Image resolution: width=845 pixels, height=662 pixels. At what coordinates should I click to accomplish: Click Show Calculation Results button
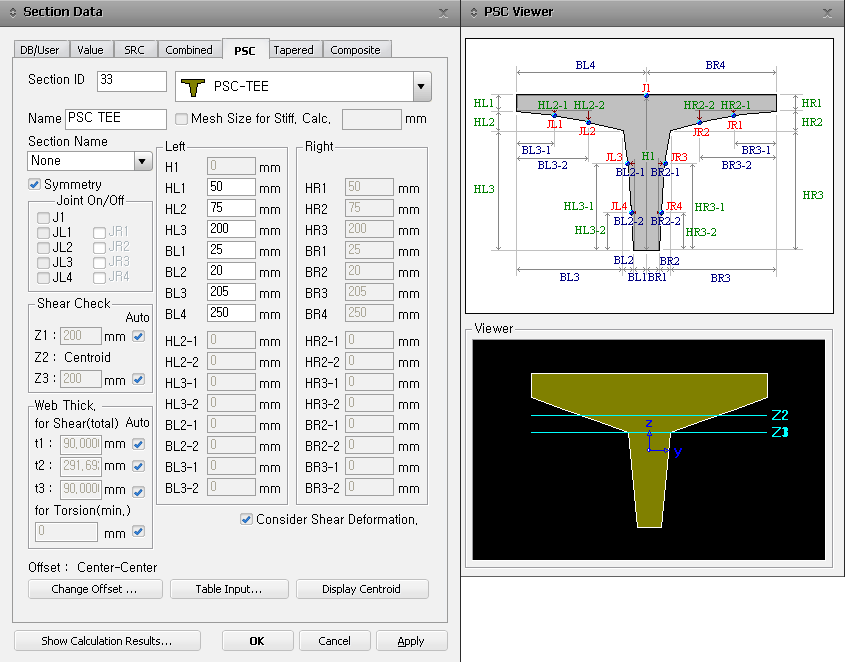(x=107, y=640)
